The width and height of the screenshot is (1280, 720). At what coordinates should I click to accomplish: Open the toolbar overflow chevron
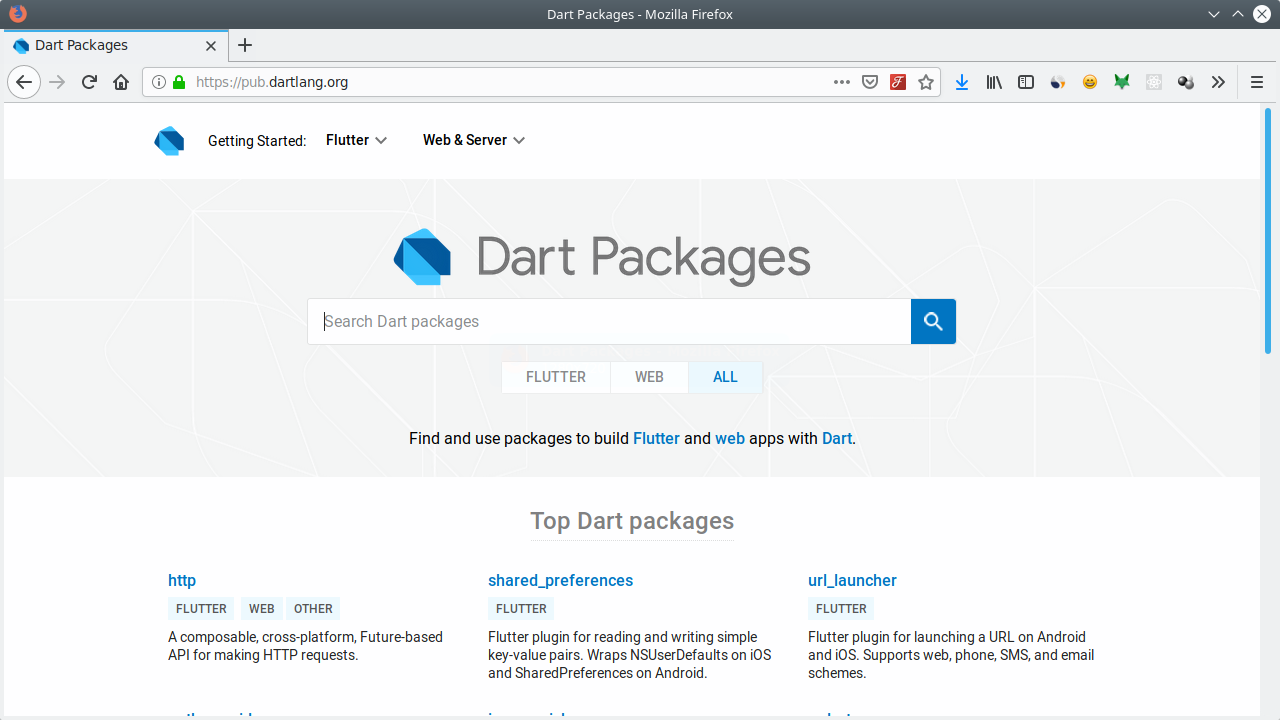click(x=1218, y=82)
